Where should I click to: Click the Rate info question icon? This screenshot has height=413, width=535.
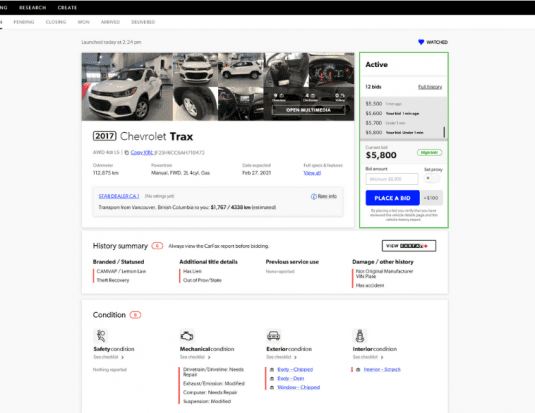coord(314,197)
